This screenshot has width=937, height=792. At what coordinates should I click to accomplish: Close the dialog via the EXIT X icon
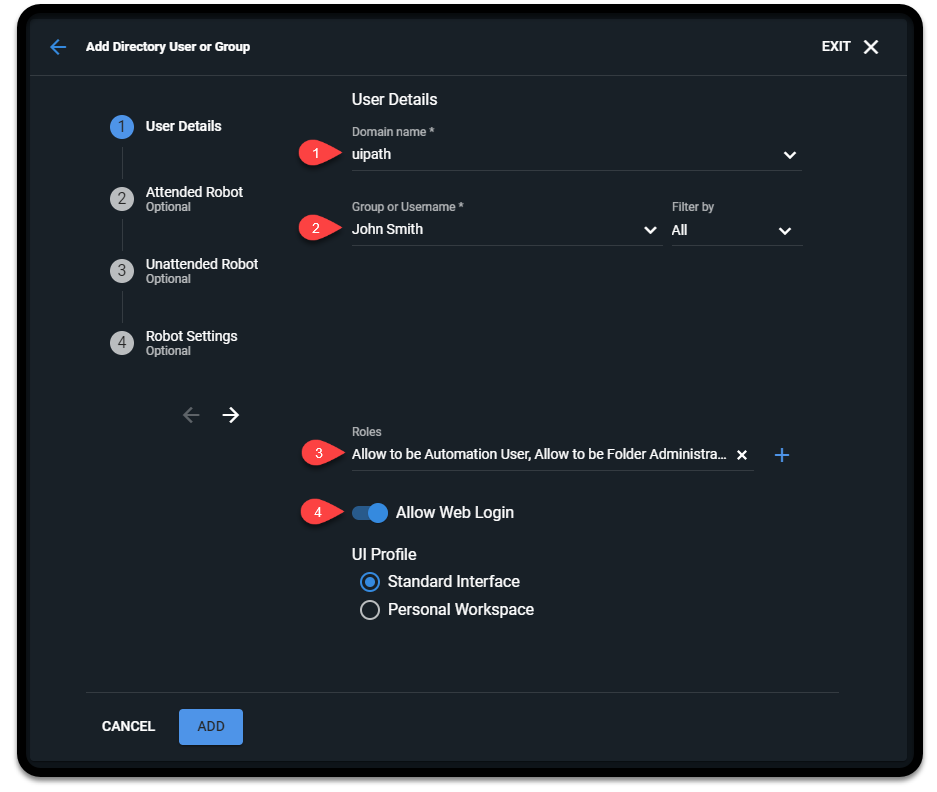click(x=869, y=46)
